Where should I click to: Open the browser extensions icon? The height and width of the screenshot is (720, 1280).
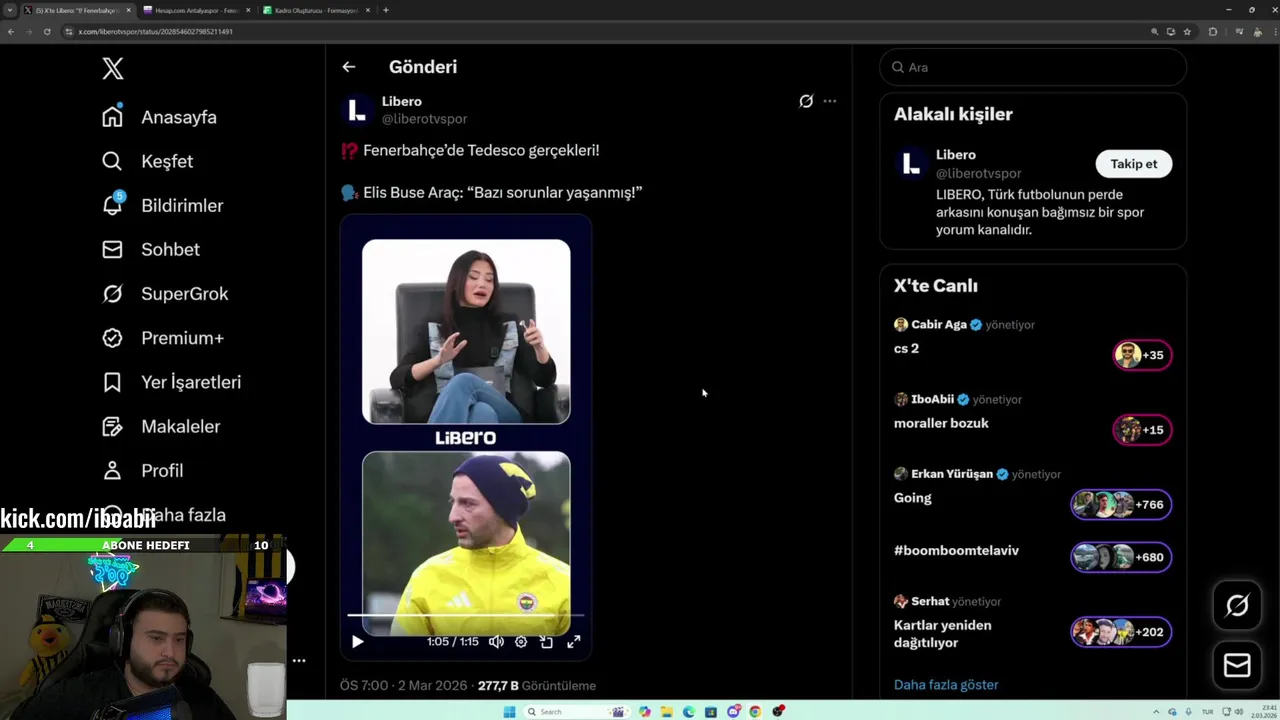[x=1213, y=32]
